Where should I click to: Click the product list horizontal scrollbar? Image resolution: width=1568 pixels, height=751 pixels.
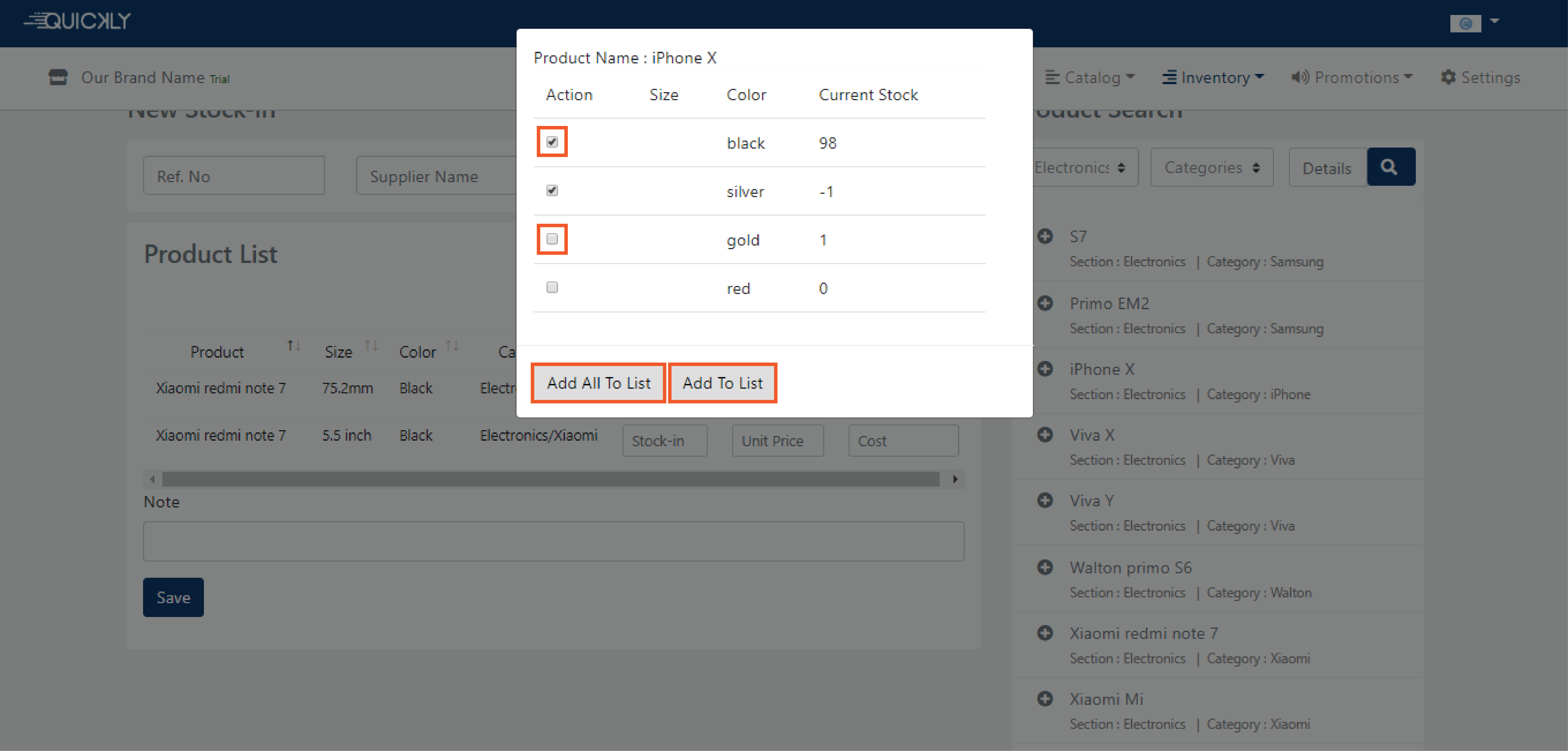(x=550, y=479)
